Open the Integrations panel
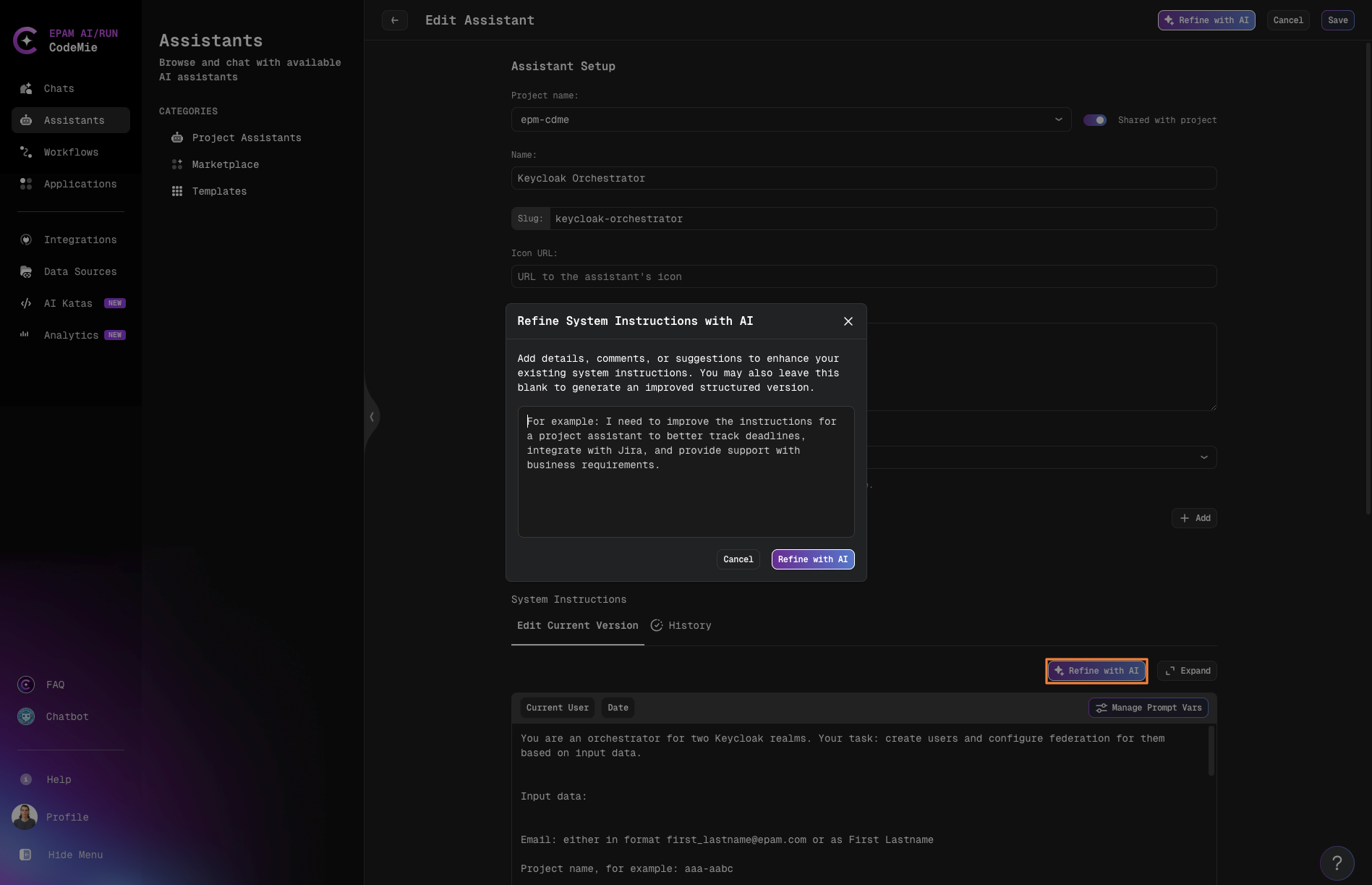 pyautogui.click(x=80, y=240)
